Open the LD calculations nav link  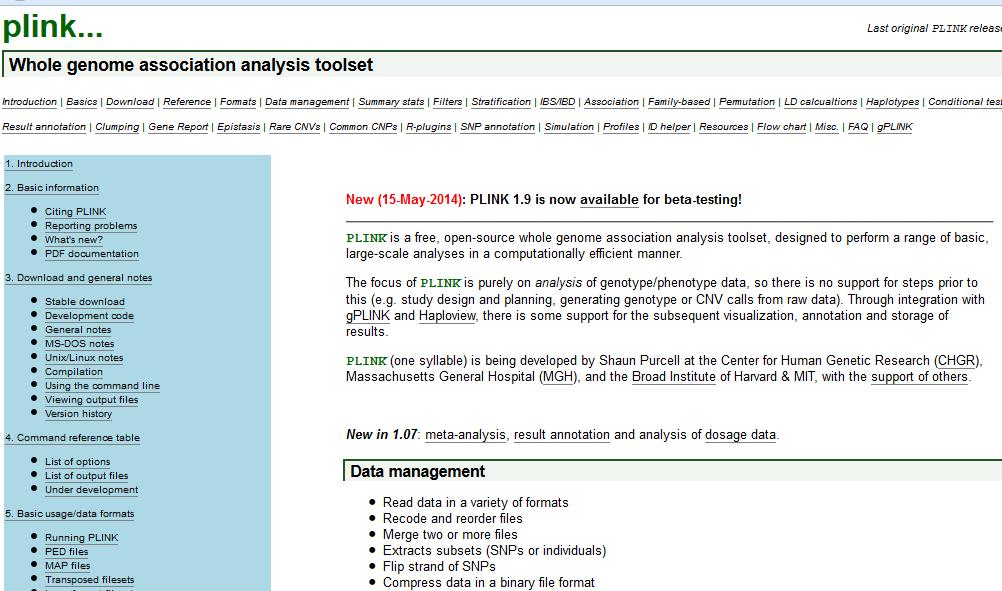pyautogui.click(x=821, y=102)
